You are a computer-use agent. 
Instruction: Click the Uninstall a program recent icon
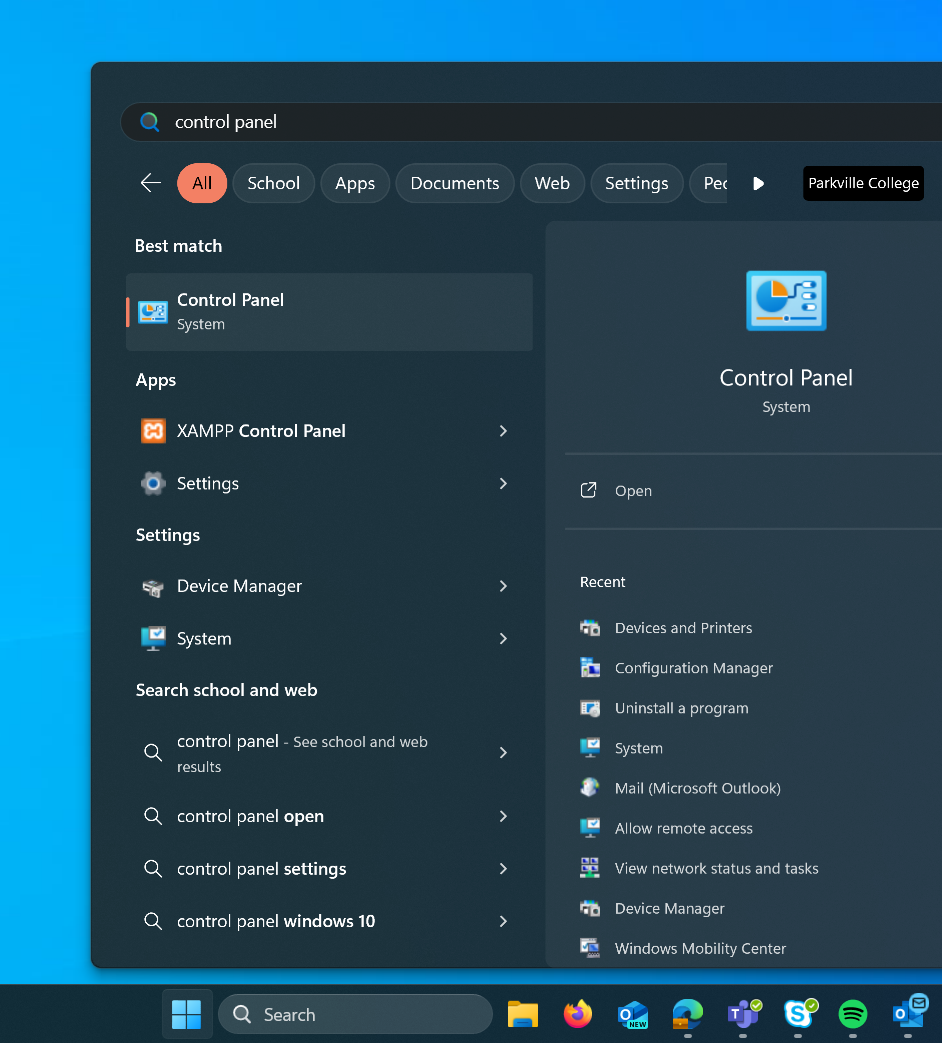tap(589, 708)
